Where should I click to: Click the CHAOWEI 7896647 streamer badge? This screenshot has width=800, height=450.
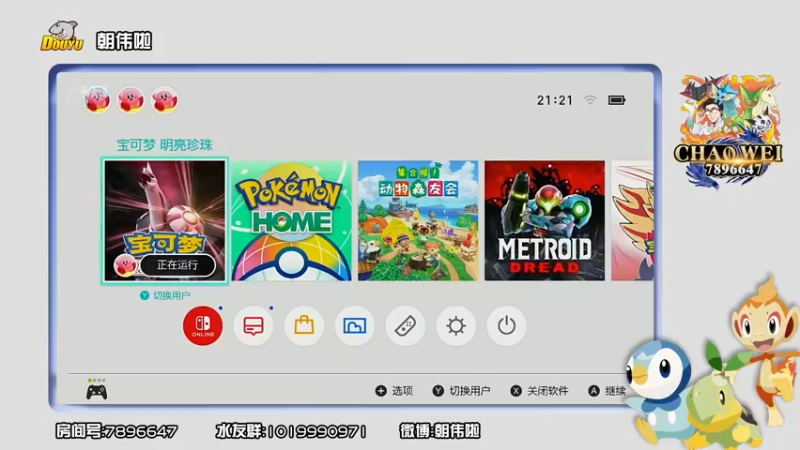[728, 132]
